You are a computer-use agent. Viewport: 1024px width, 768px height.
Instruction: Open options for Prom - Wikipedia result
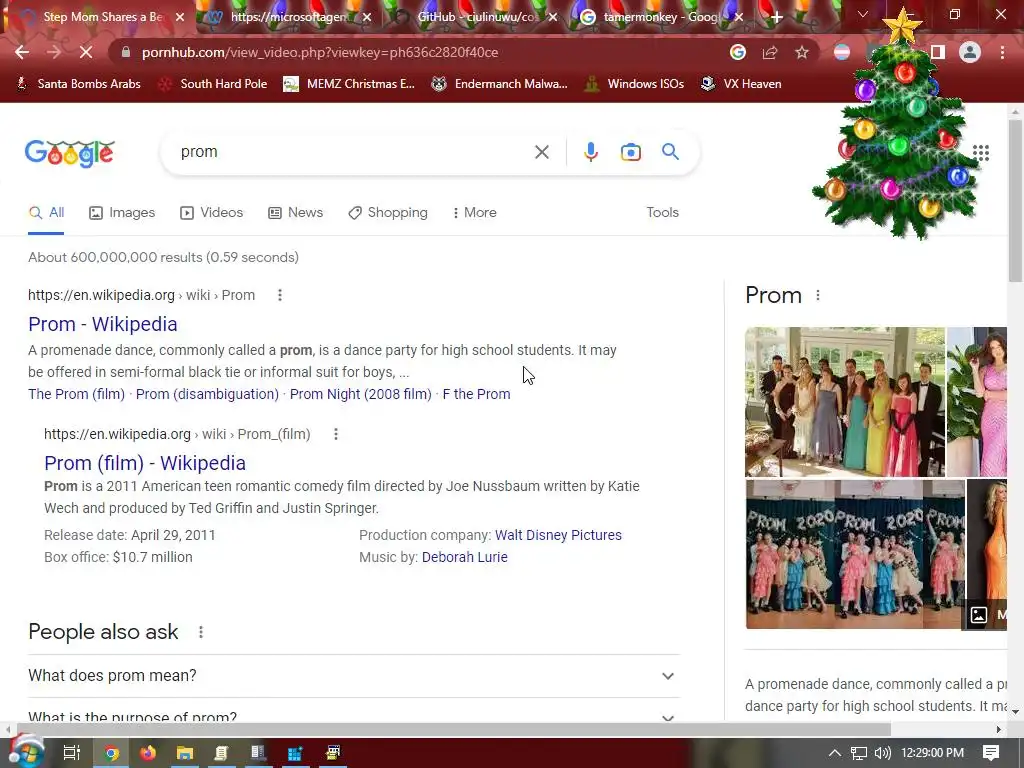click(x=280, y=295)
